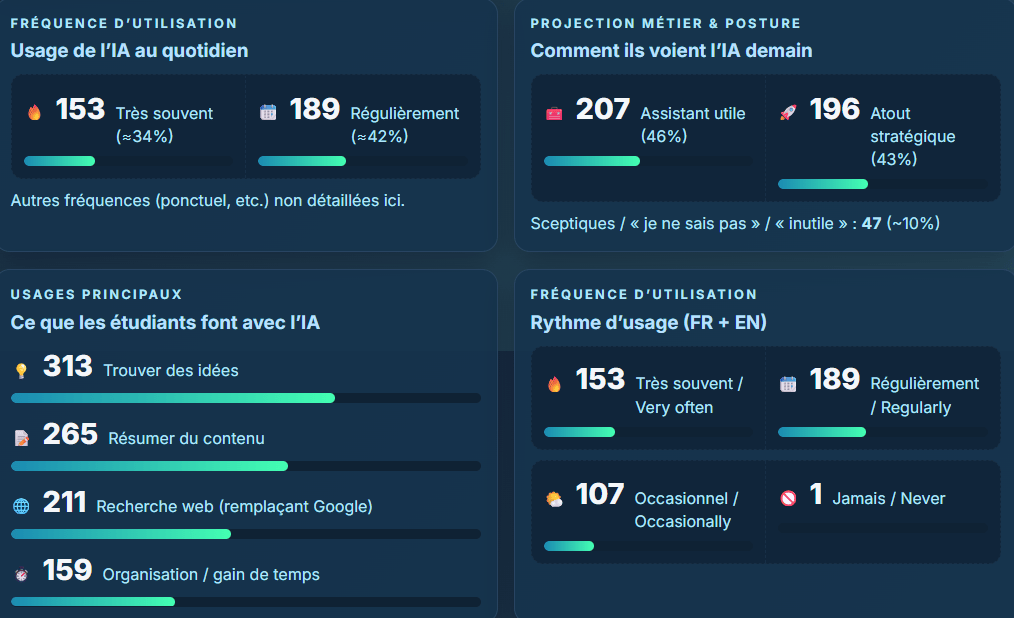Click the briefcase icon next to Assistant utile
1014x618 pixels.
click(x=554, y=113)
